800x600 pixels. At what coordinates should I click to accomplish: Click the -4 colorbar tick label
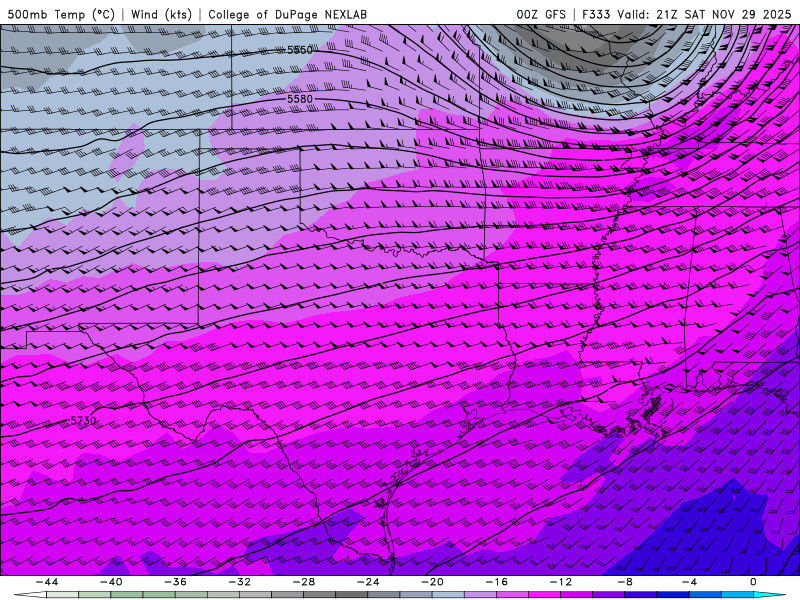tap(690, 582)
